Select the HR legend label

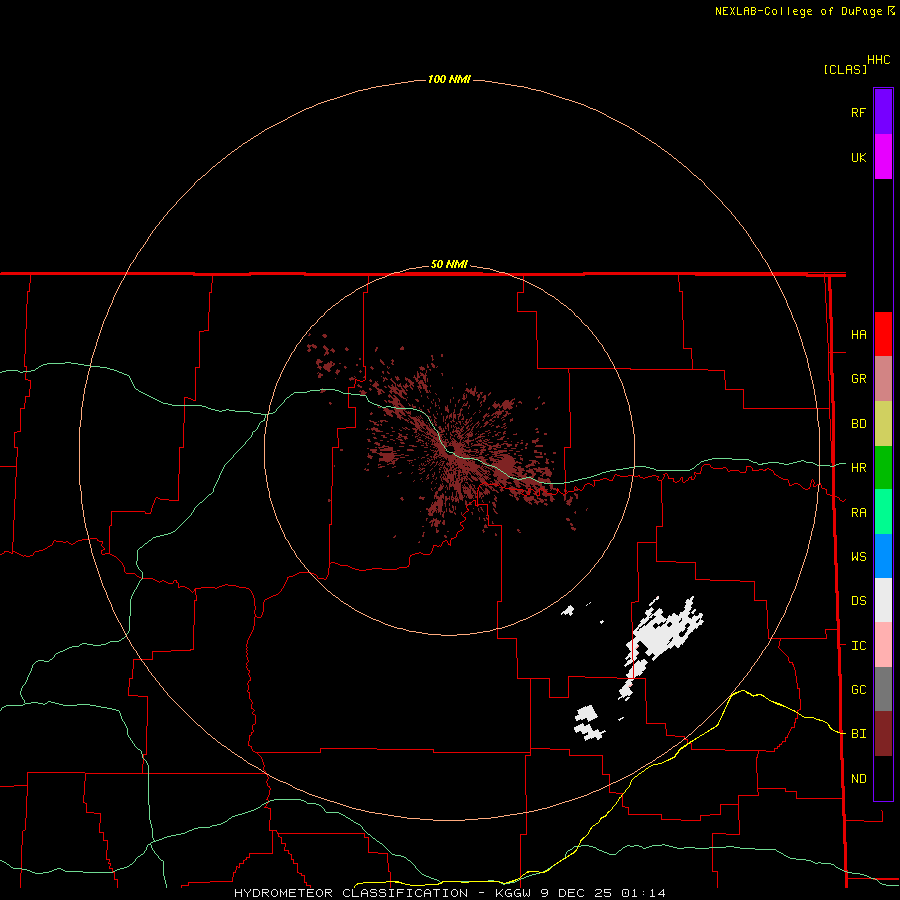[x=858, y=468]
